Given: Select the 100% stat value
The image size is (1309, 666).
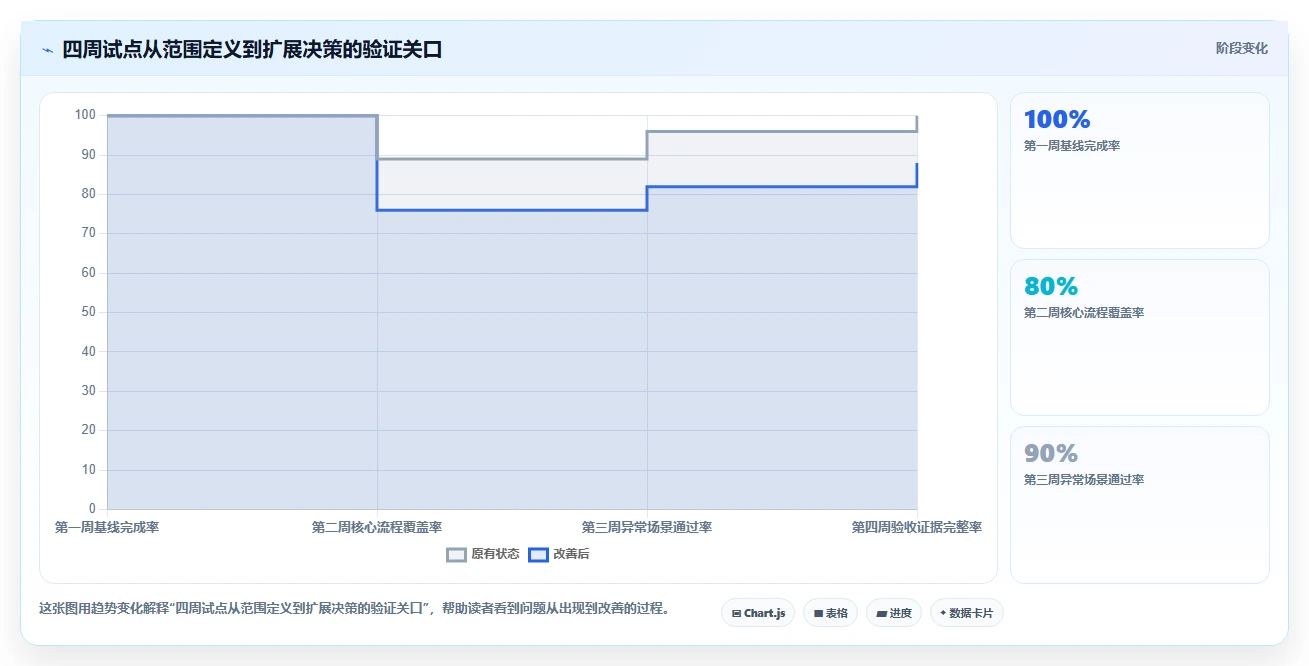Looking at the screenshot, I should [x=1057, y=119].
